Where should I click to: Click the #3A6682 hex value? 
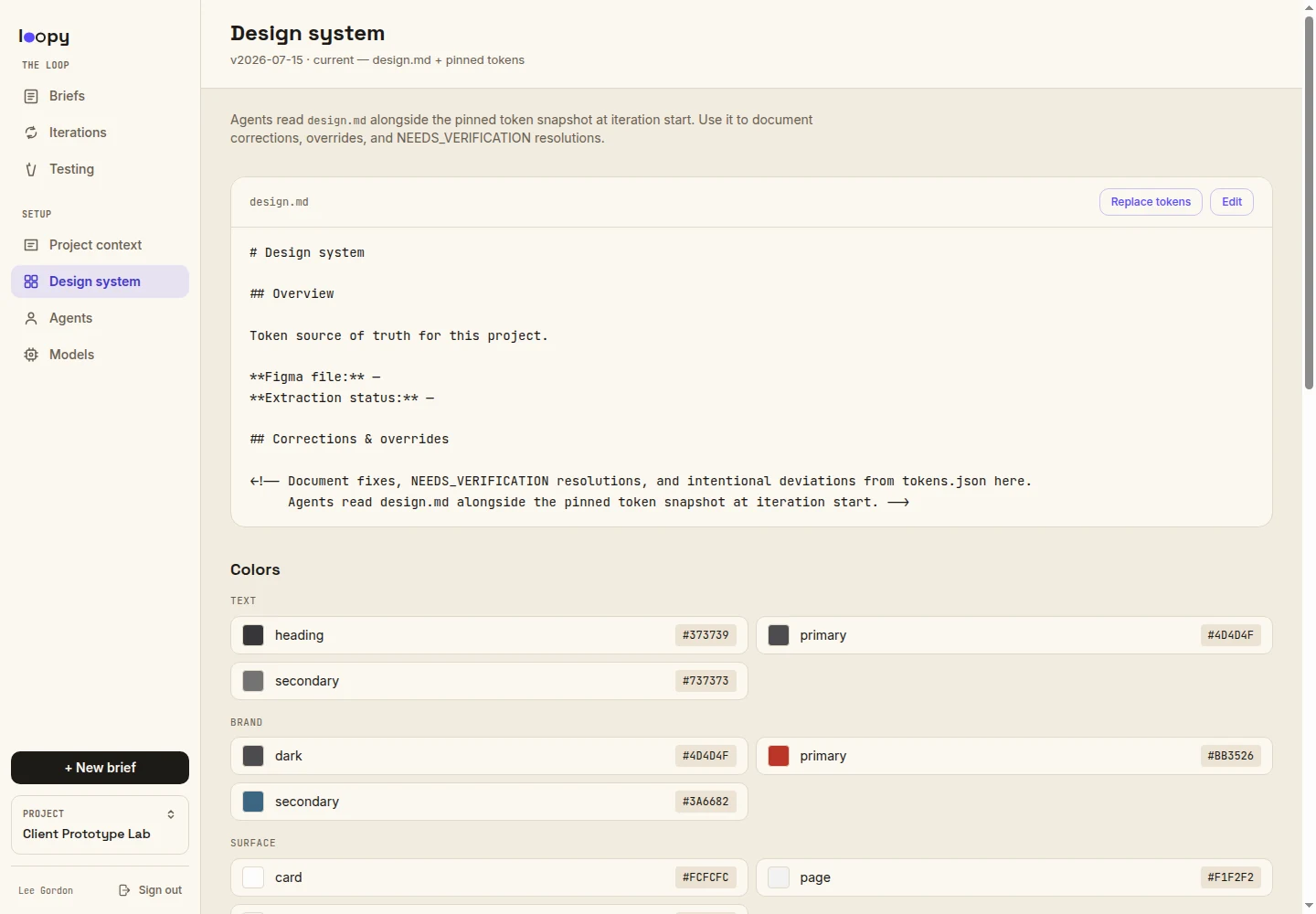coord(706,802)
